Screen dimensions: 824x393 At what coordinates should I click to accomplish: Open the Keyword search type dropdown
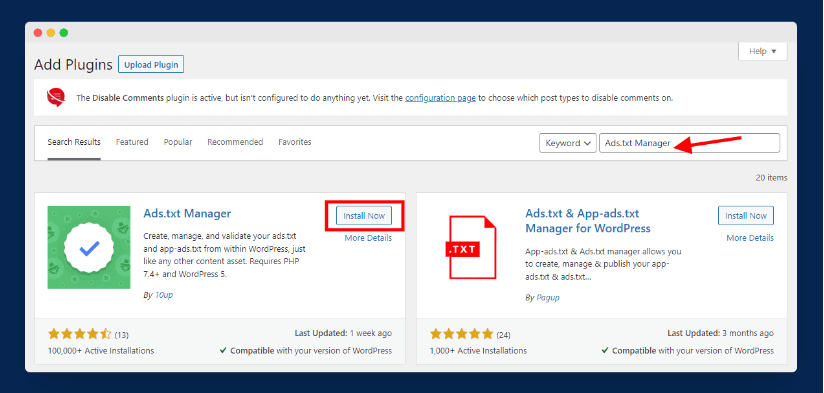pos(568,143)
